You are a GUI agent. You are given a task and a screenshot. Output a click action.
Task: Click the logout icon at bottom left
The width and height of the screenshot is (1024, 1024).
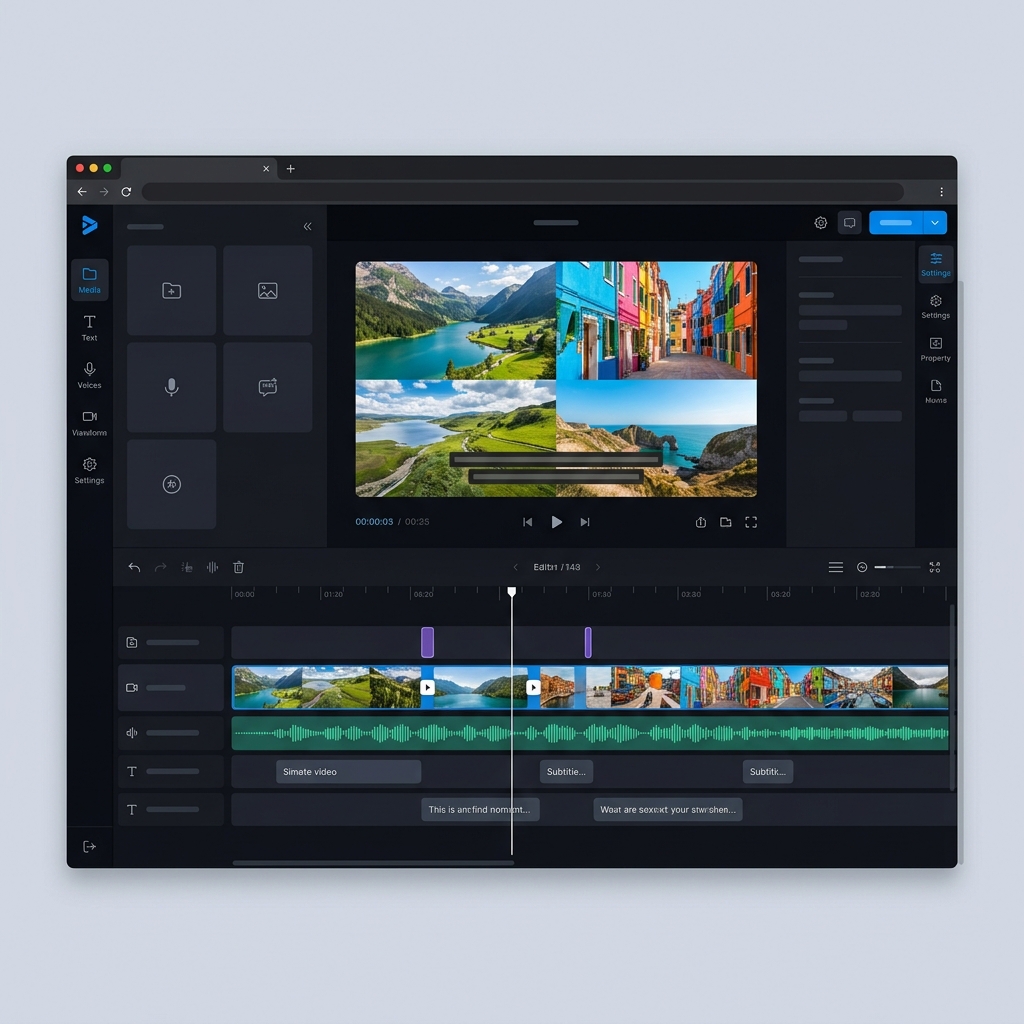click(x=89, y=846)
